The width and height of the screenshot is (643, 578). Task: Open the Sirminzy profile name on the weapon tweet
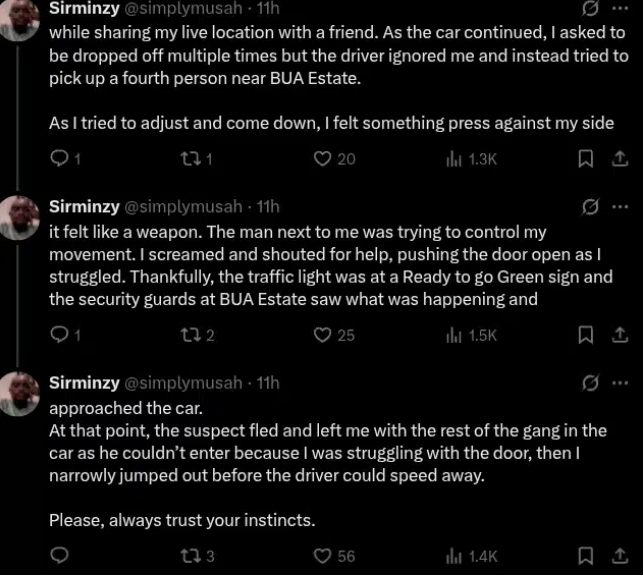(x=83, y=207)
